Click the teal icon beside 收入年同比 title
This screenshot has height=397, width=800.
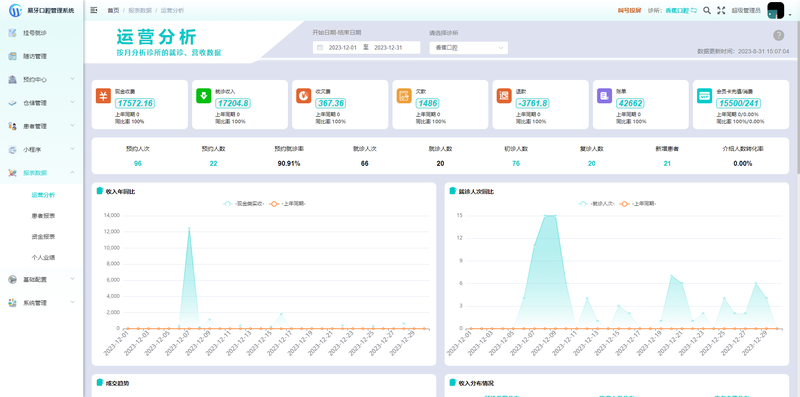[100, 191]
